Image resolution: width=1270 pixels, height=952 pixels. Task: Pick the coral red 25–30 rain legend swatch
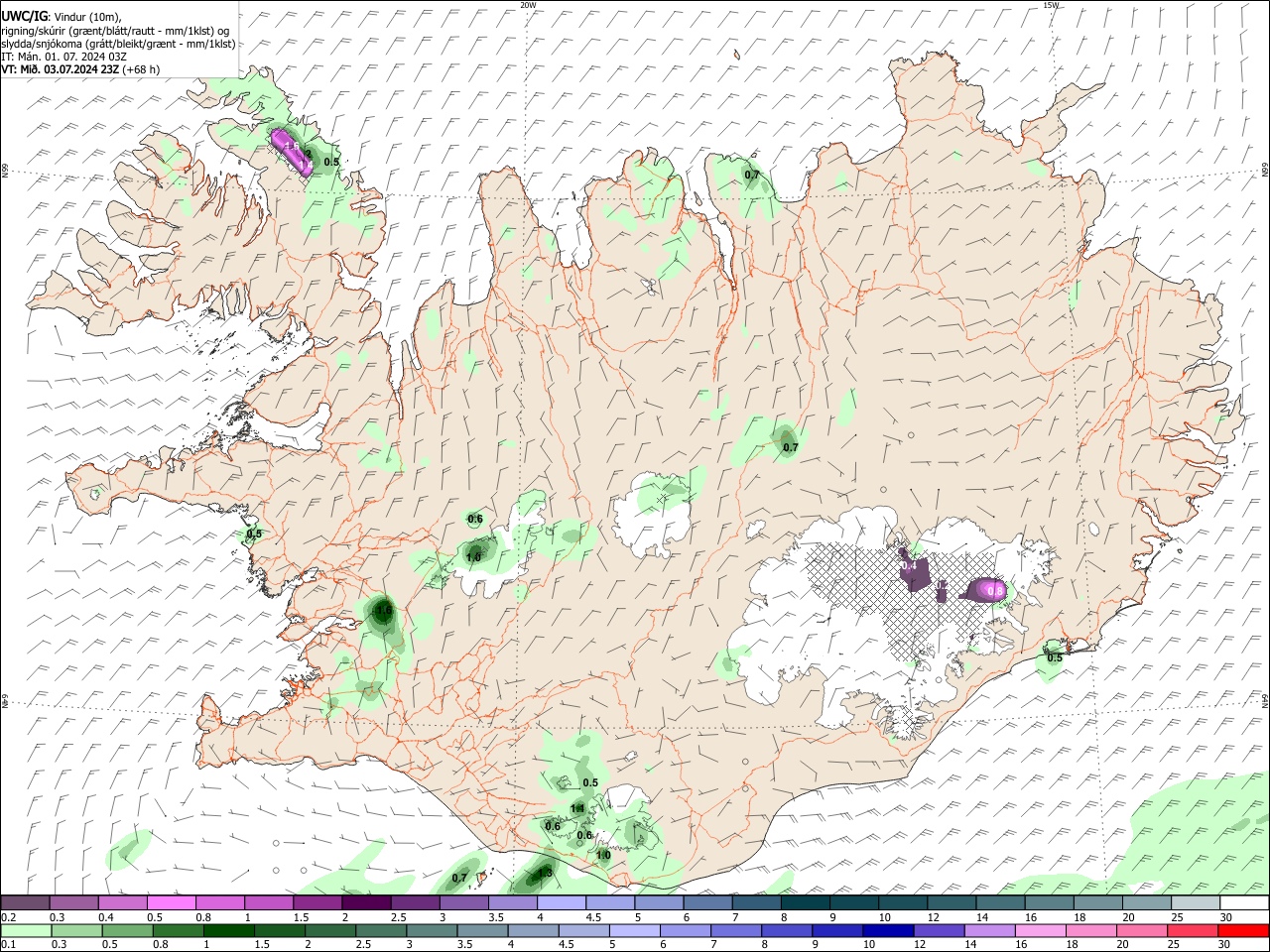coord(1192,930)
